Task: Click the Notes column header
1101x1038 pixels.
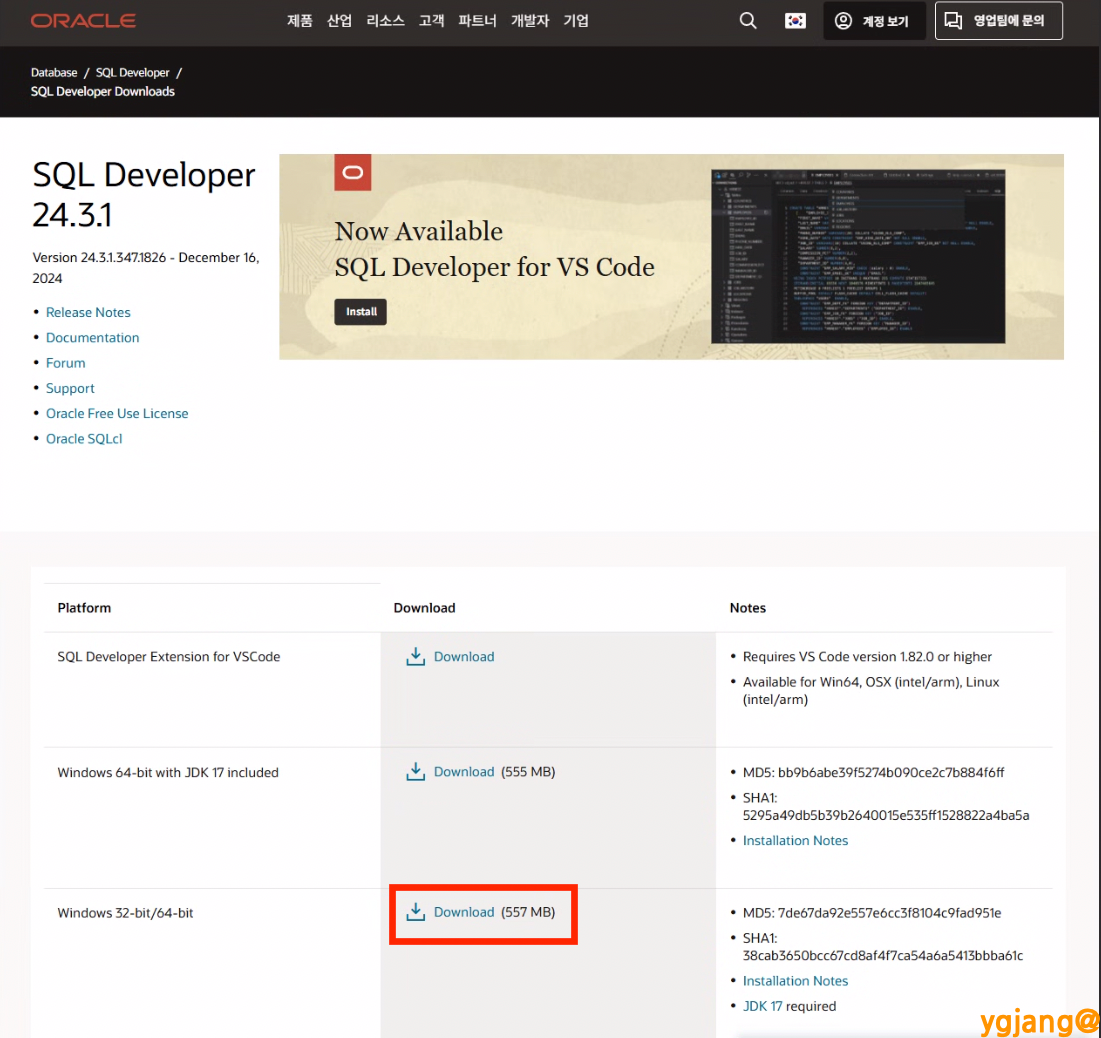Action: tap(748, 608)
